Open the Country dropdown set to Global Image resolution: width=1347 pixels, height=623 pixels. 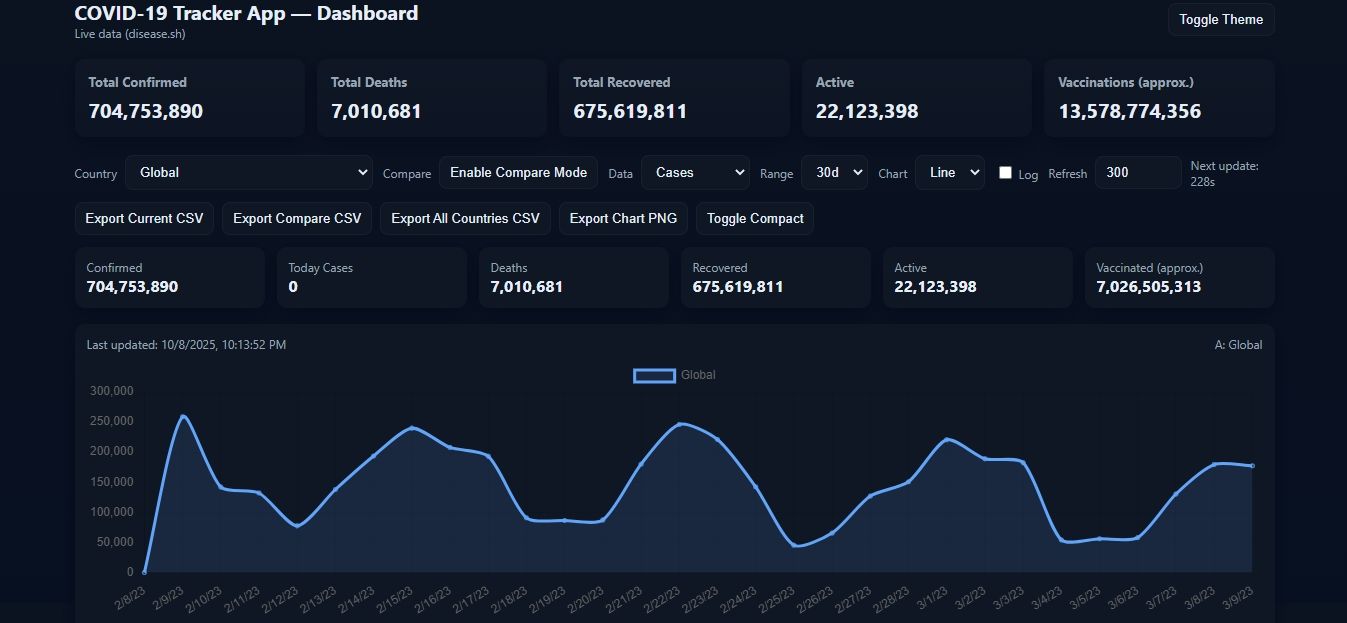coord(249,173)
